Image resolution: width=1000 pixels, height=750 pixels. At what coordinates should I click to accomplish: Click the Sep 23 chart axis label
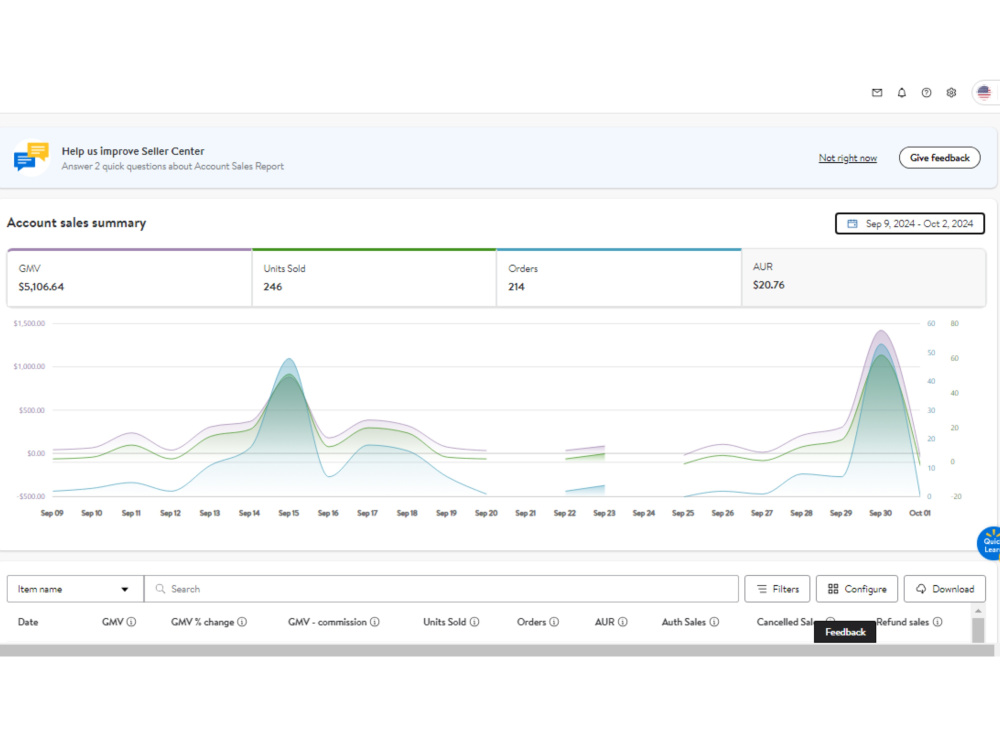tap(604, 513)
